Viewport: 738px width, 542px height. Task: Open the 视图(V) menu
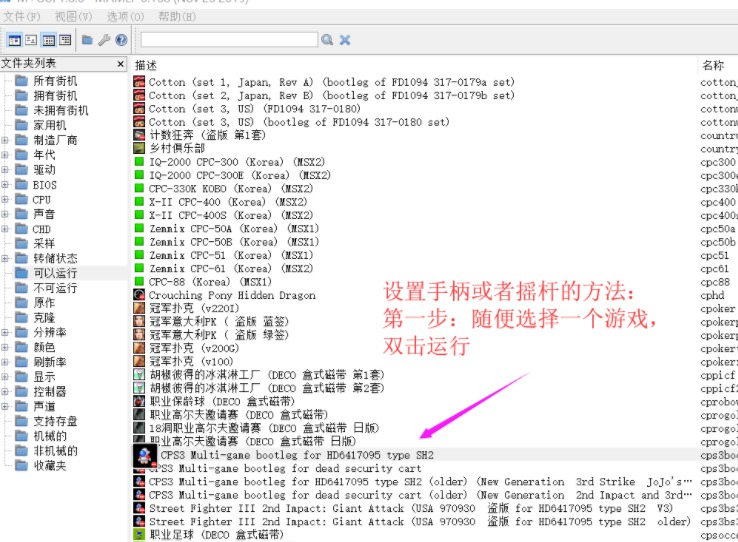click(73, 17)
